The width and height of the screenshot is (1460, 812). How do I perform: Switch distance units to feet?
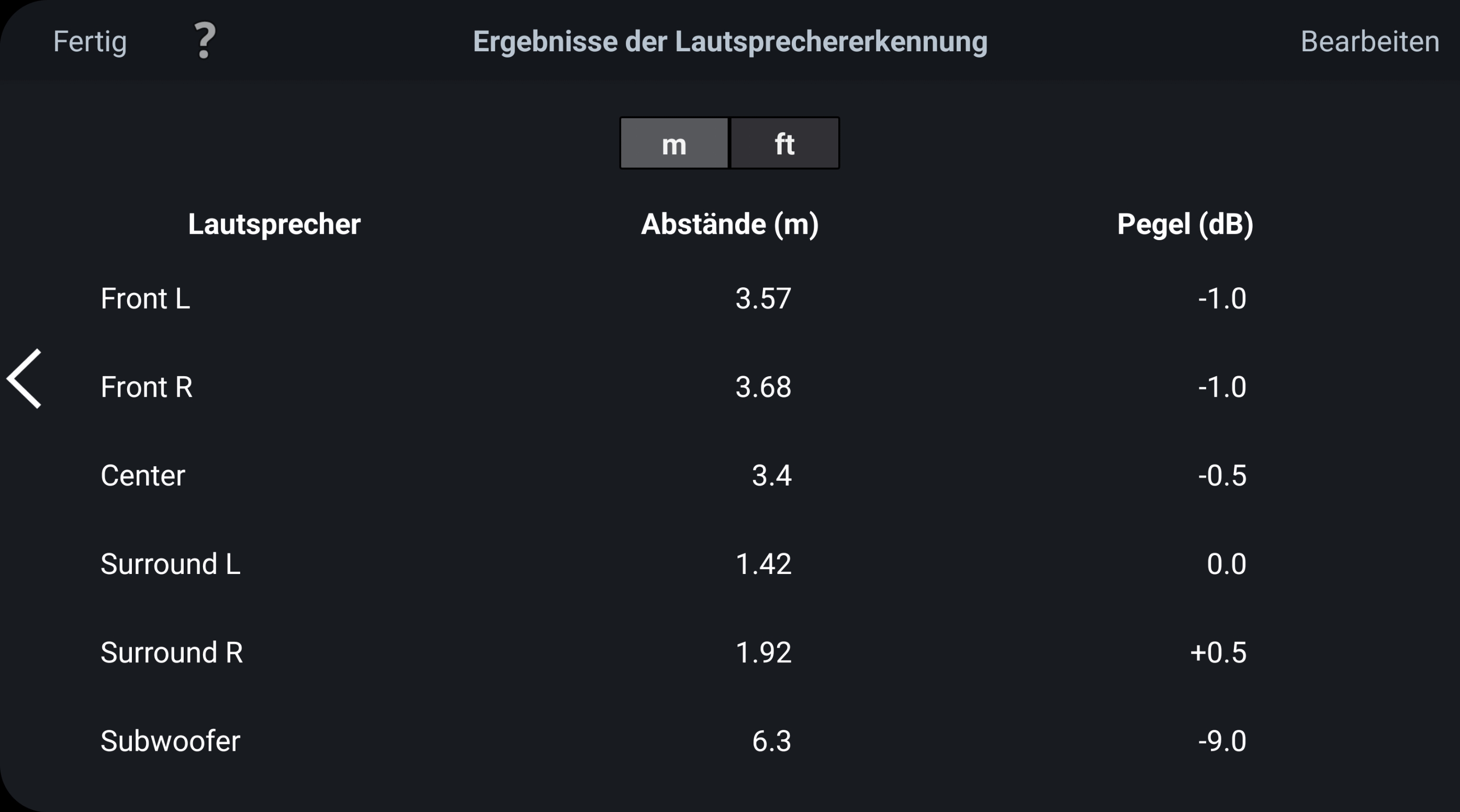click(x=784, y=143)
